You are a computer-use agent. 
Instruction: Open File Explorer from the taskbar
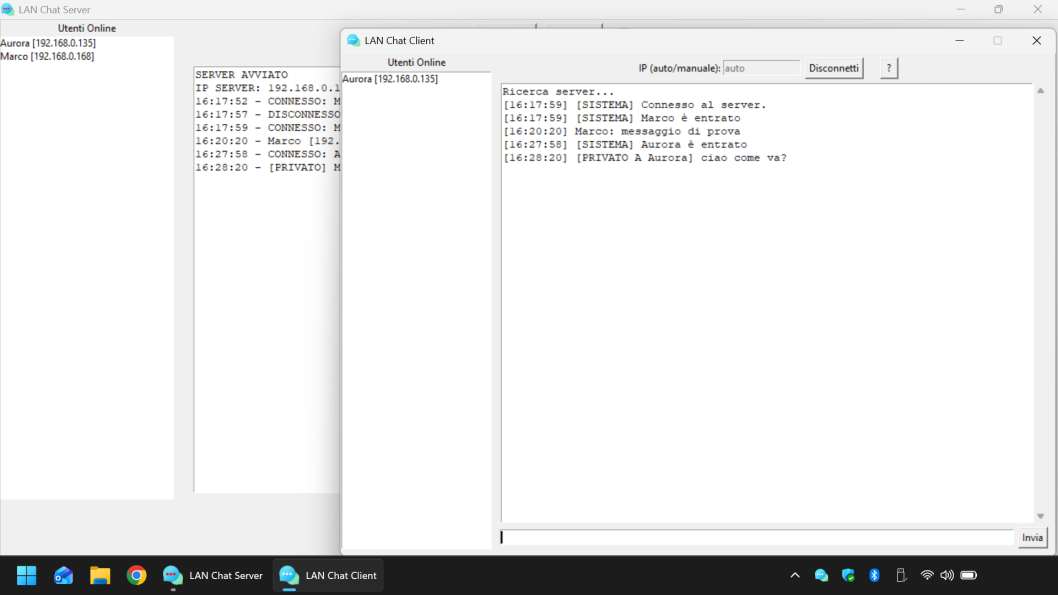tap(100, 575)
